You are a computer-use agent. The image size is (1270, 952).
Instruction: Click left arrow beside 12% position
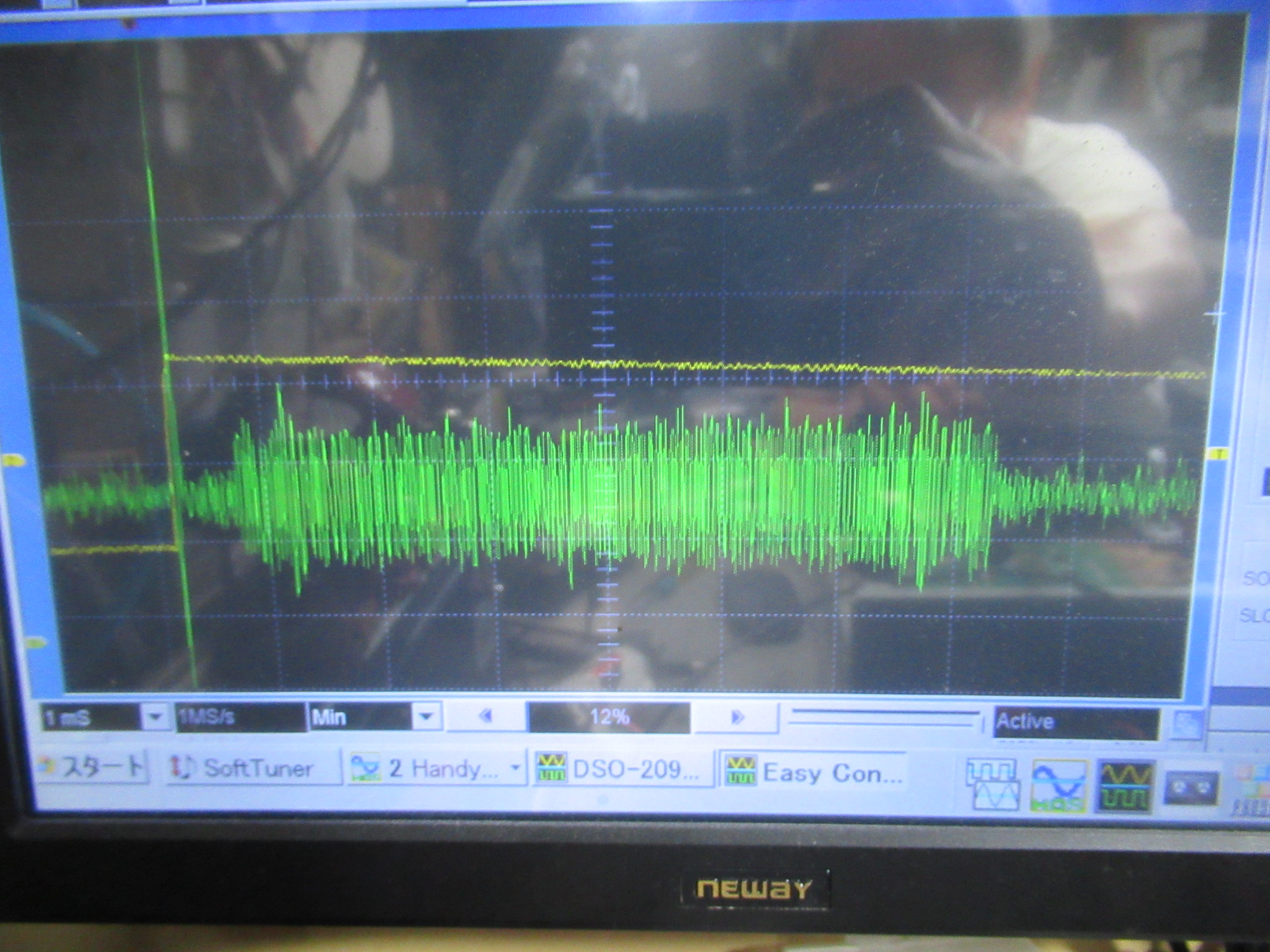click(486, 716)
